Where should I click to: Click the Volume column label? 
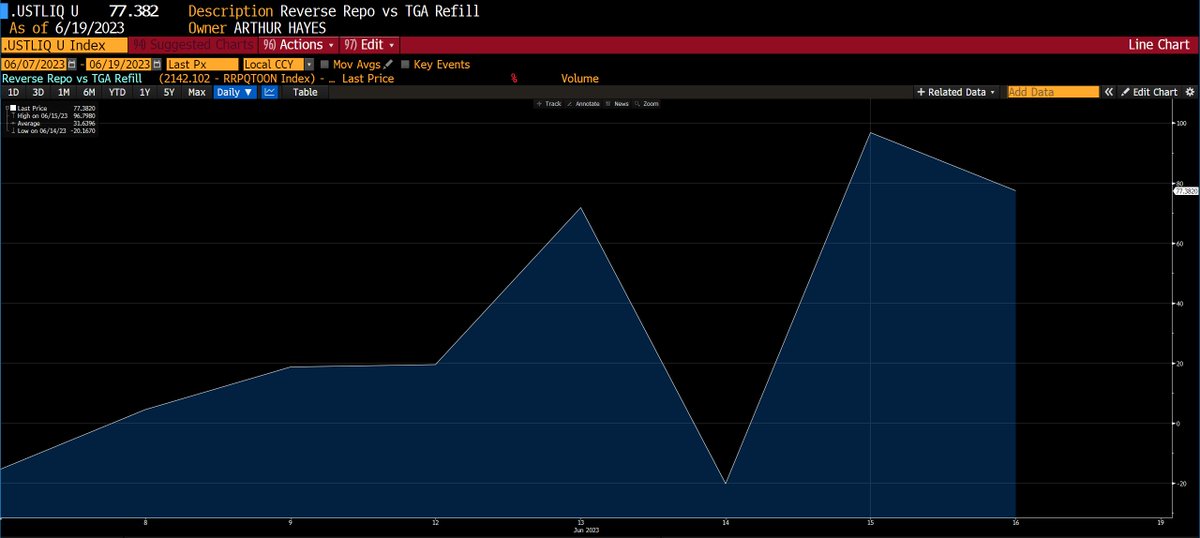point(579,78)
